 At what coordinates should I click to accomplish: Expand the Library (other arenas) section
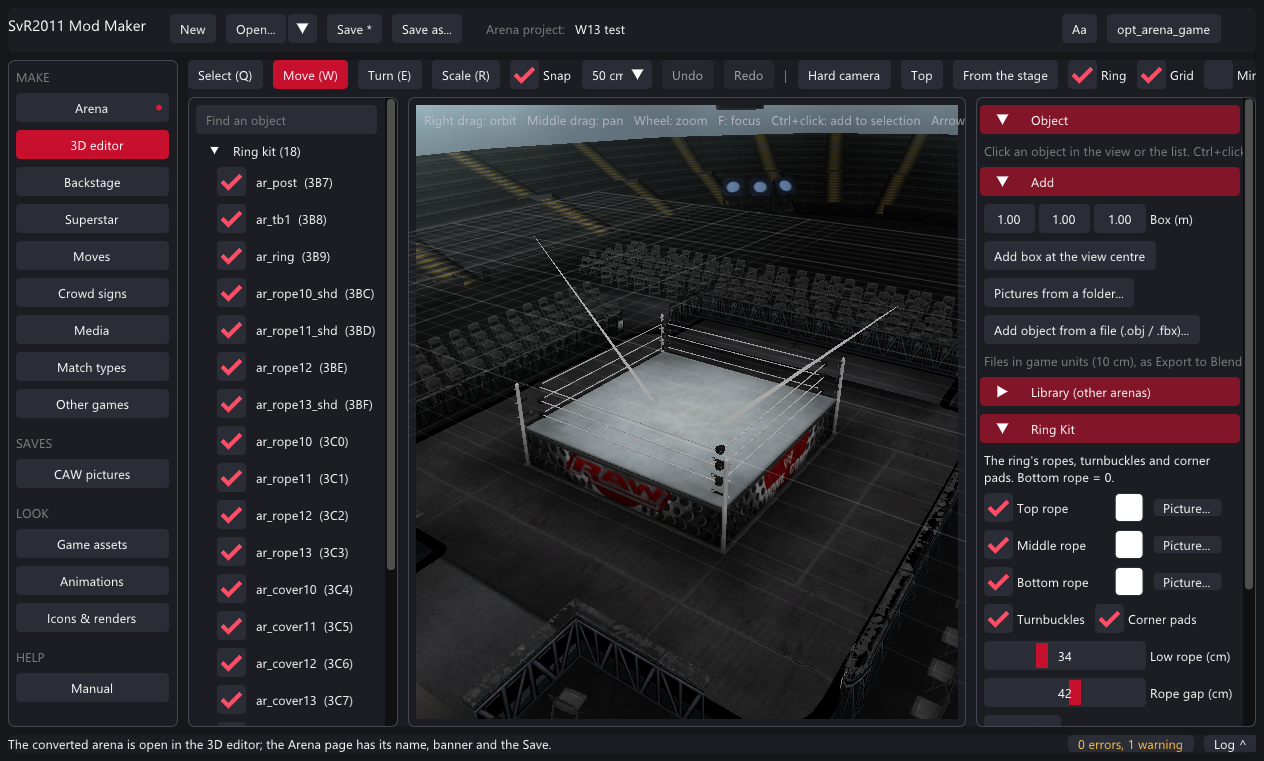tap(1110, 392)
